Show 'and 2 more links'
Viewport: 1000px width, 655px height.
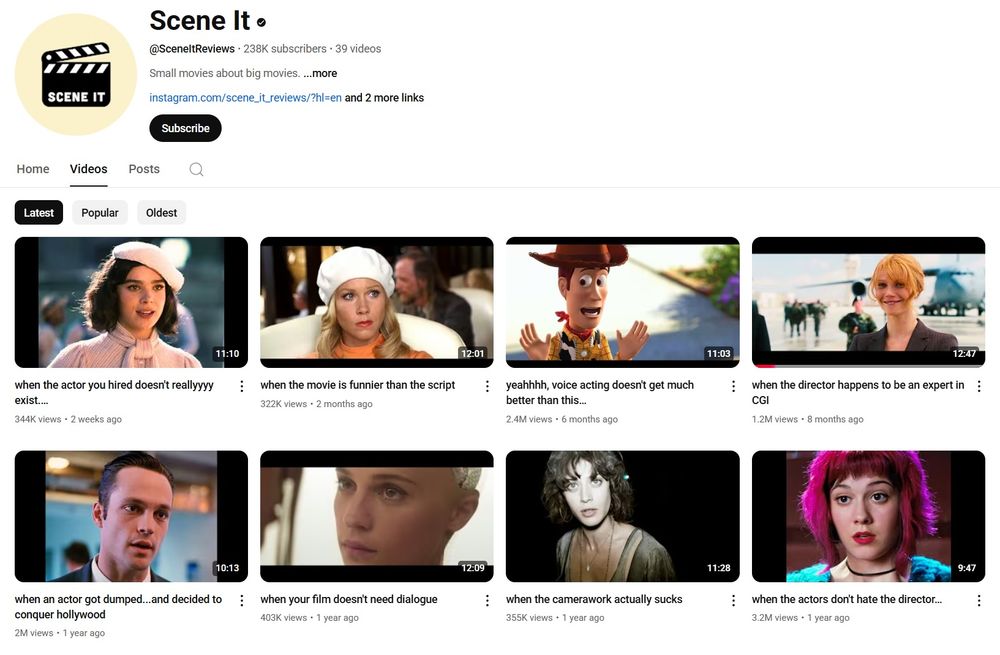coord(385,98)
